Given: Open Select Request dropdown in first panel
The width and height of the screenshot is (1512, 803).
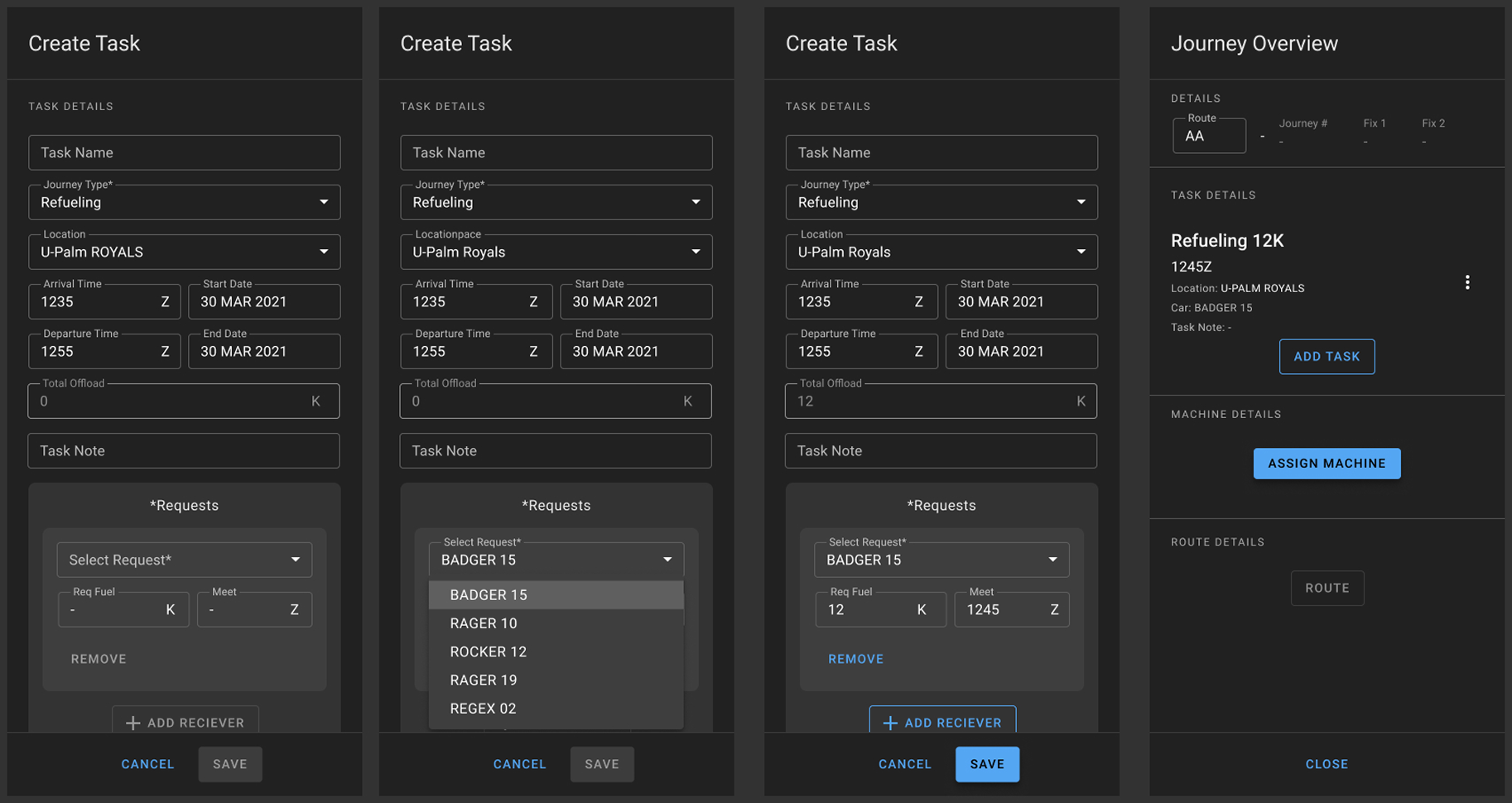Looking at the screenshot, I should pos(185,560).
